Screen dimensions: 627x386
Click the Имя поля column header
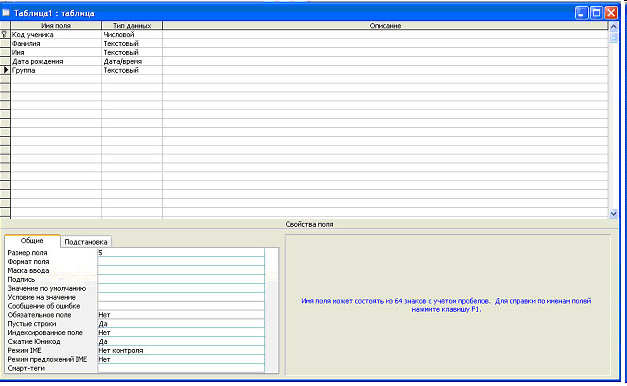coord(56,25)
